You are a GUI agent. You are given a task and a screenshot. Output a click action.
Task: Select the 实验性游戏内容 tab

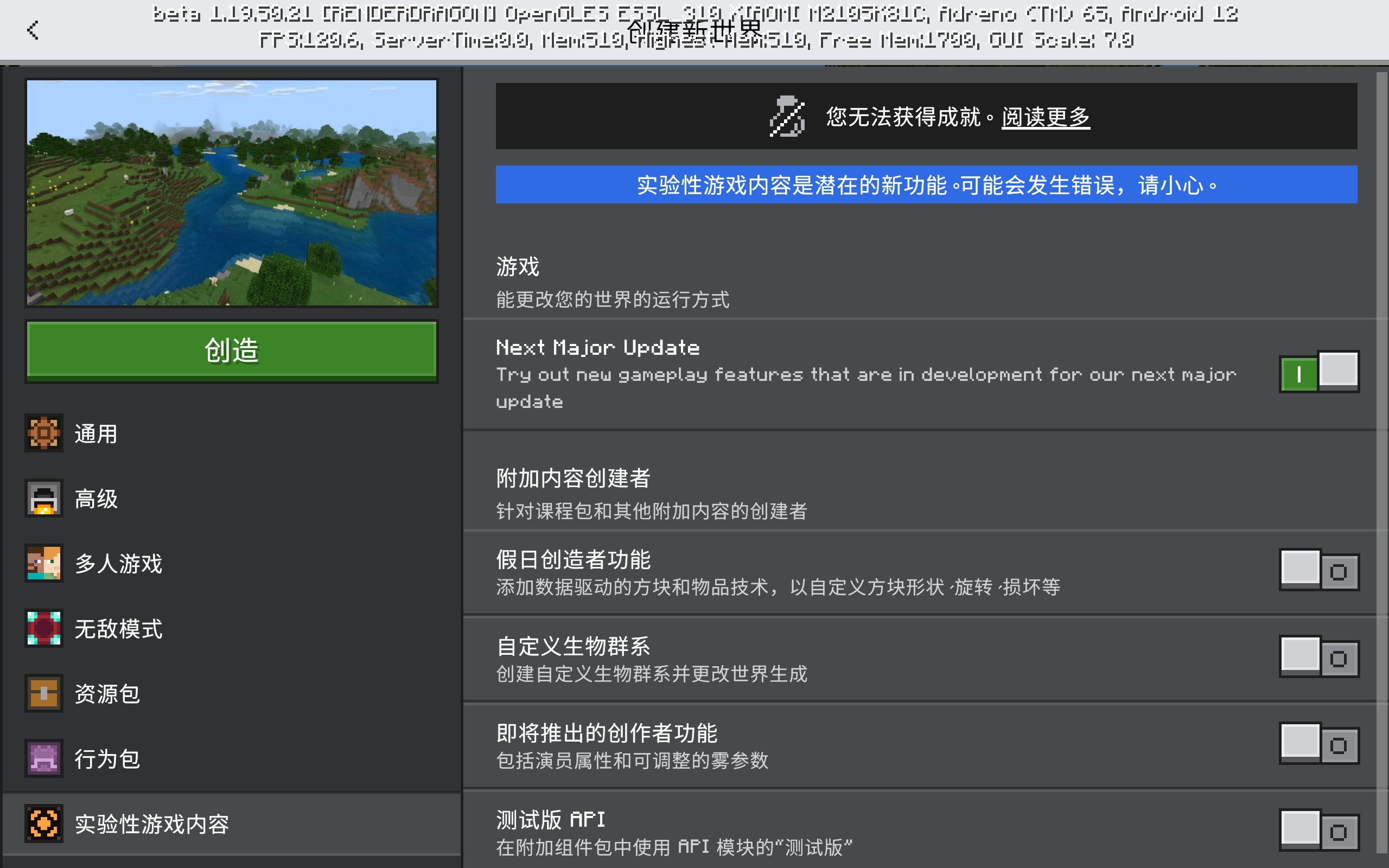coord(232,823)
